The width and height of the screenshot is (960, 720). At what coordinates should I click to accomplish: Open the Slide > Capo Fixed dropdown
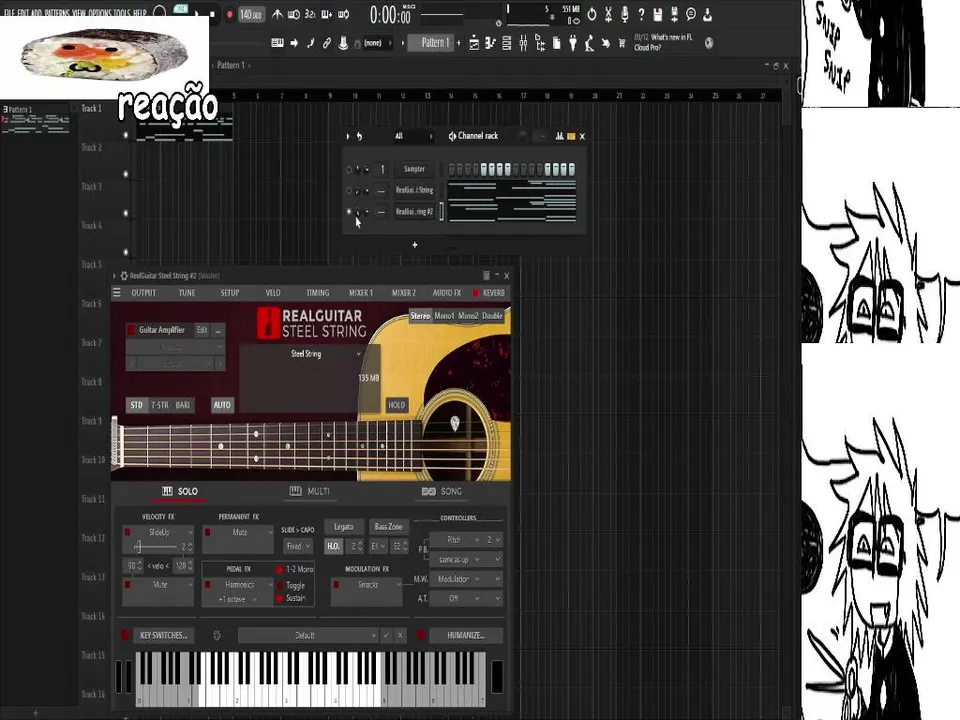298,546
